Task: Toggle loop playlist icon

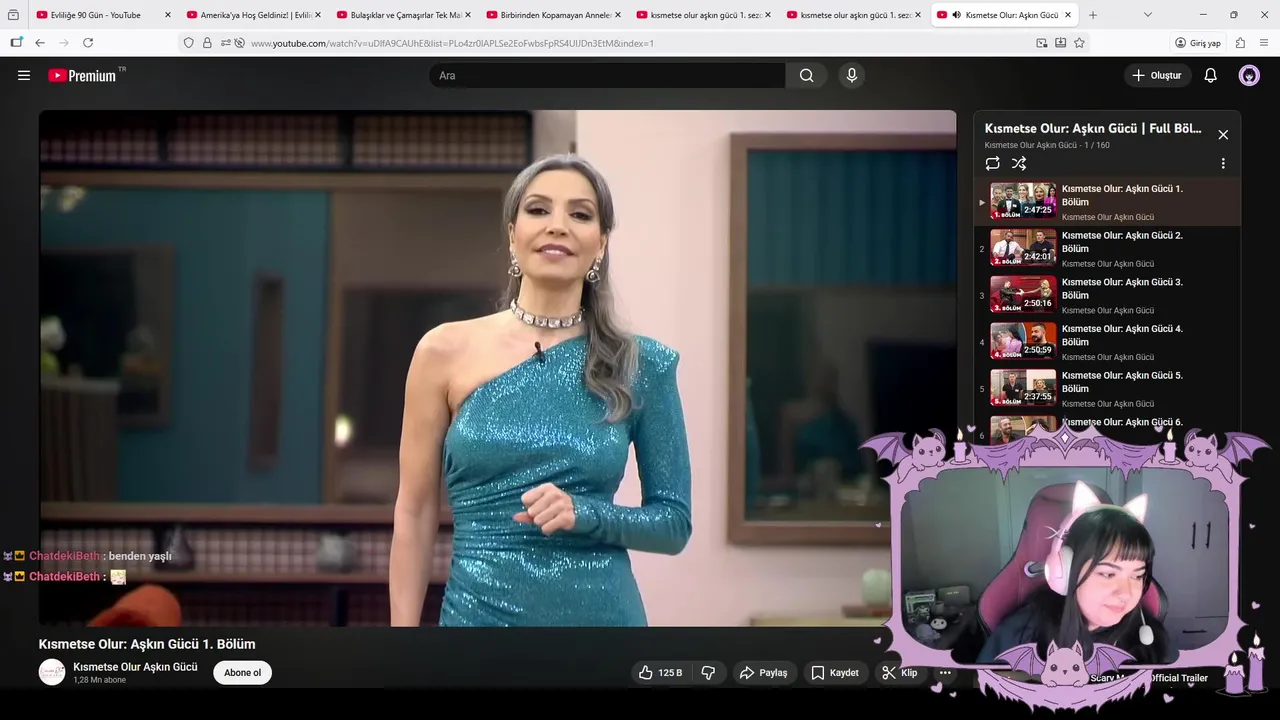Action: tap(992, 163)
